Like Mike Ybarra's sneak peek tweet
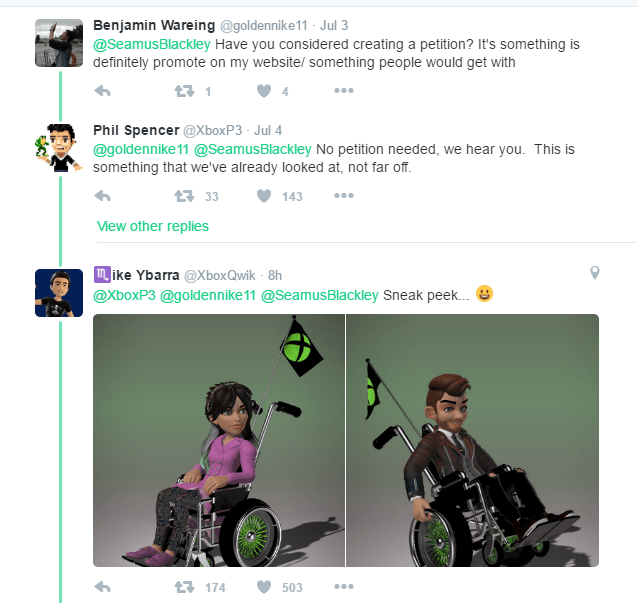 pyautogui.click(x=264, y=587)
